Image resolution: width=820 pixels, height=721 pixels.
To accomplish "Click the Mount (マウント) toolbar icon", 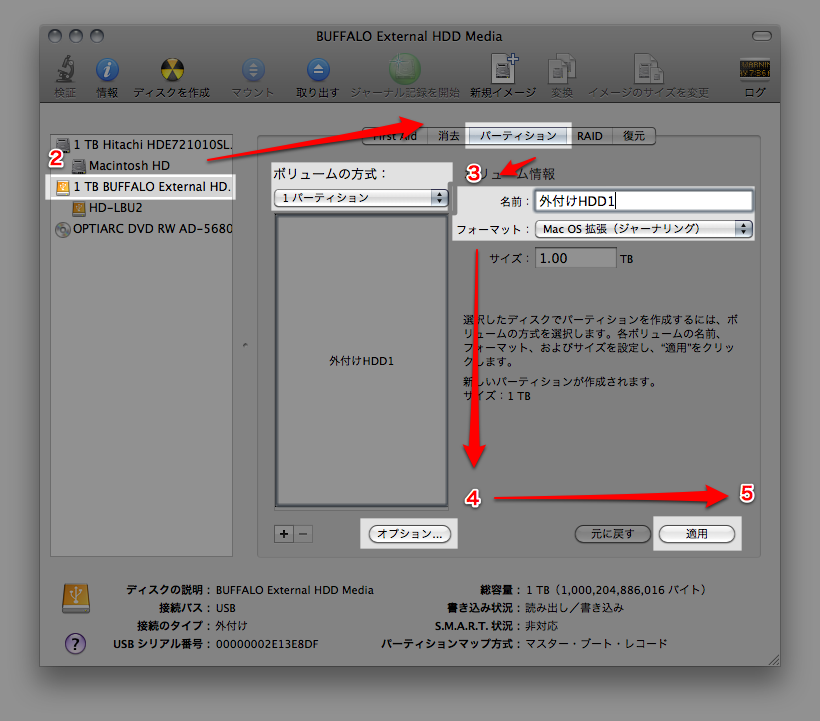I will (x=253, y=70).
